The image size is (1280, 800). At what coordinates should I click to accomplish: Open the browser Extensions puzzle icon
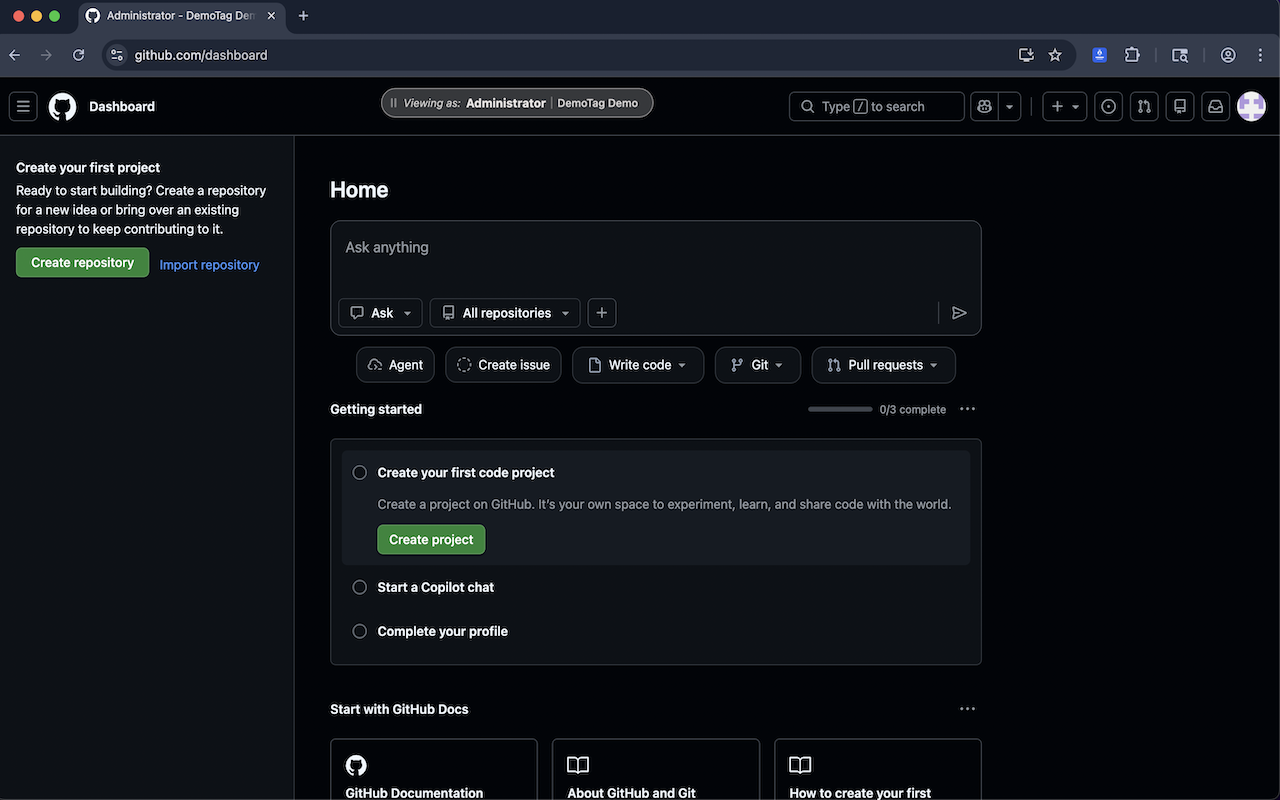tap(1132, 55)
